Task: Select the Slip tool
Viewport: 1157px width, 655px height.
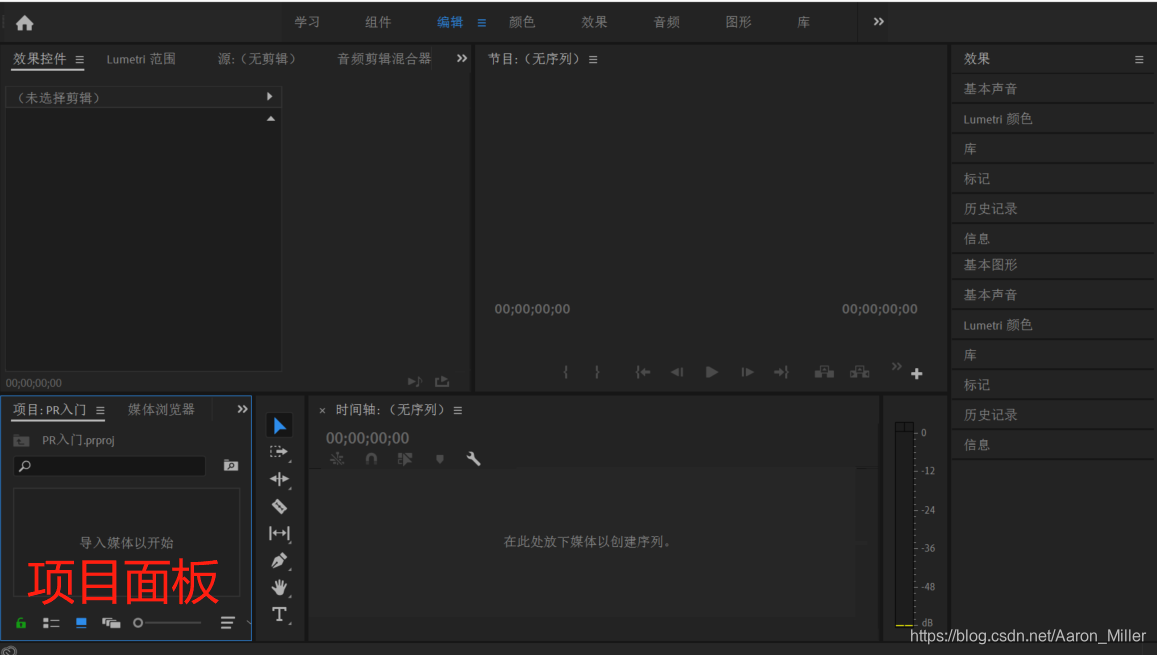Action: pyautogui.click(x=279, y=533)
